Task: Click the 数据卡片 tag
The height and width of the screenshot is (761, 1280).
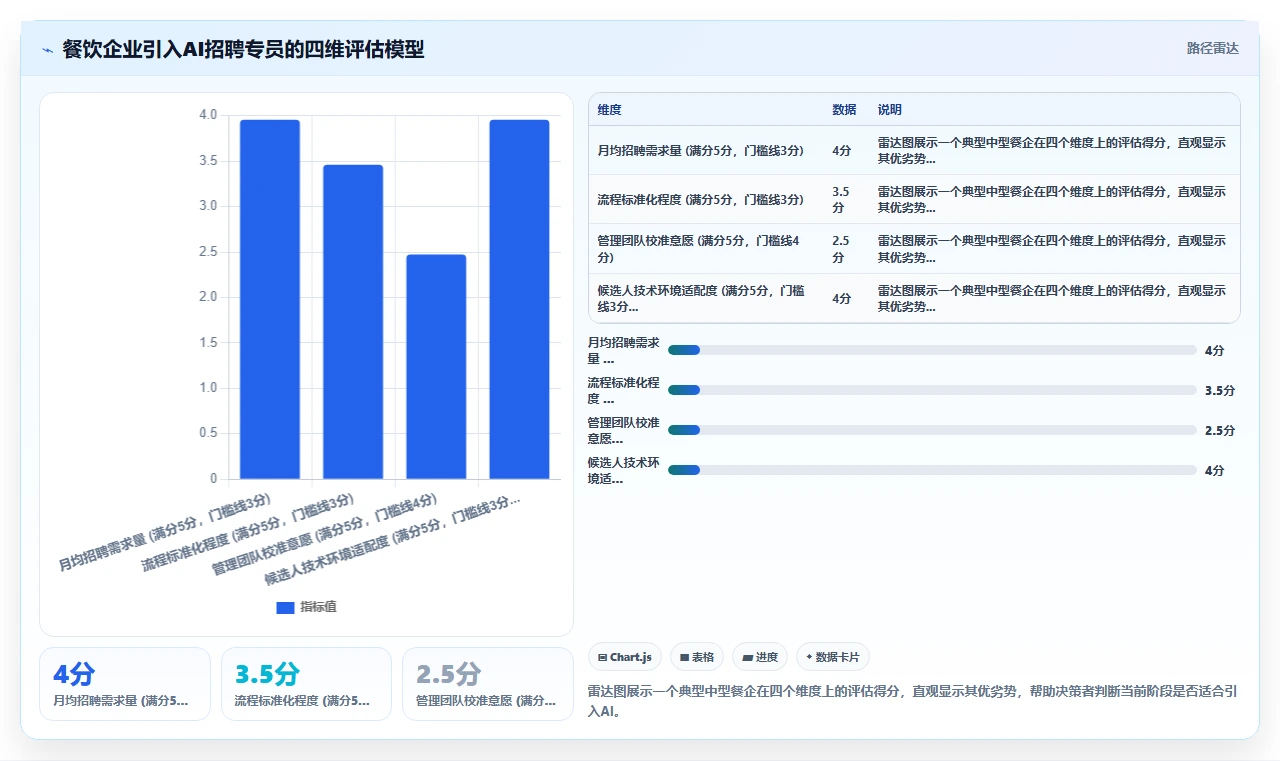Action: (833, 657)
